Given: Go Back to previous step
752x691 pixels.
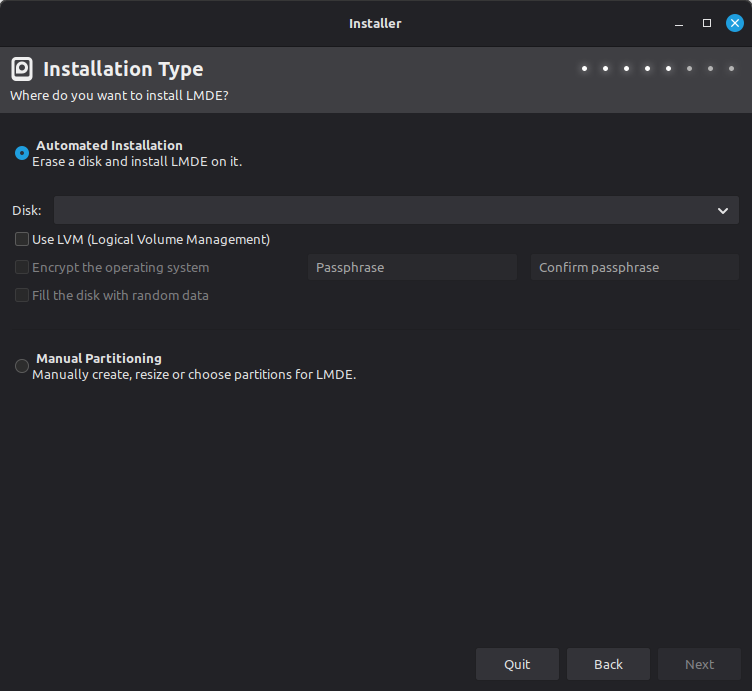Looking at the screenshot, I should tap(608, 664).
